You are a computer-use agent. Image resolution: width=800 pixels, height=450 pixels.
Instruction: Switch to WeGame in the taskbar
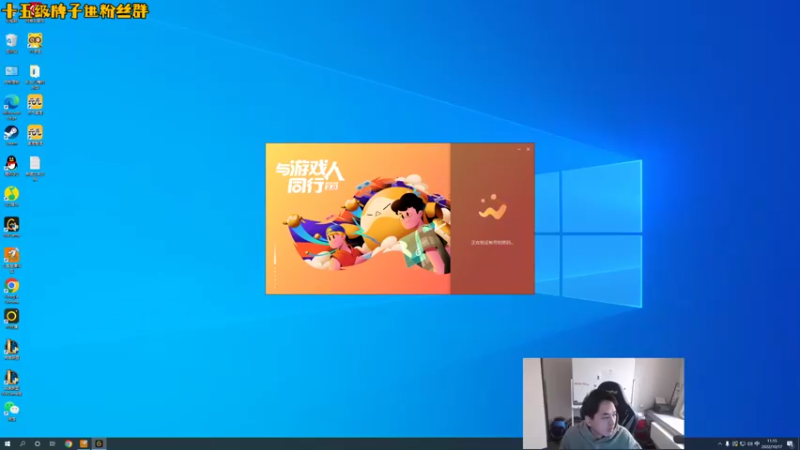coord(99,444)
